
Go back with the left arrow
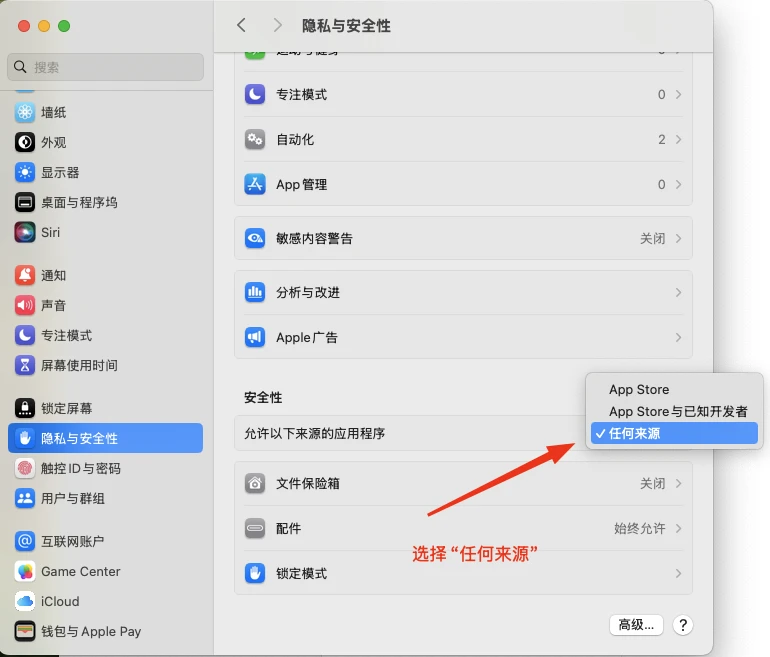[x=241, y=25]
